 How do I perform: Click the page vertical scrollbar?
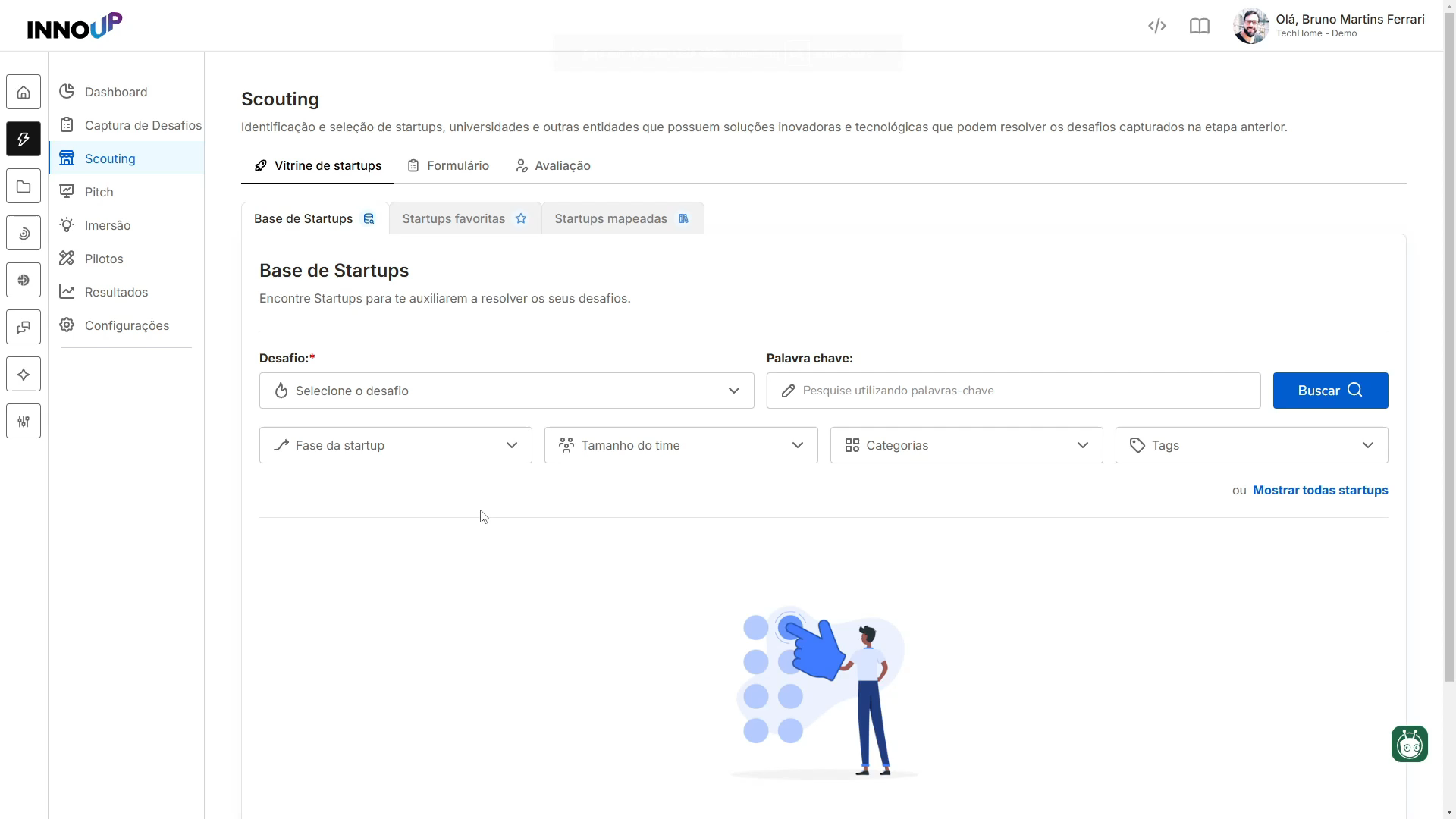1449,349
